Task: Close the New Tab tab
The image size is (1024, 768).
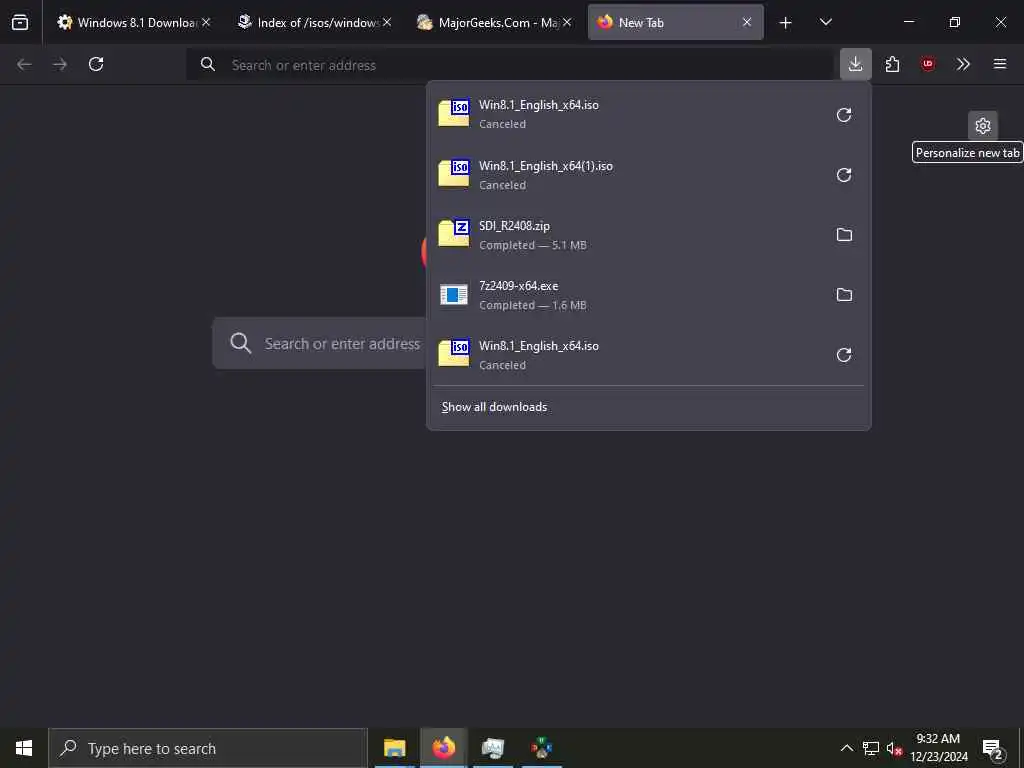Action: (747, 22)
